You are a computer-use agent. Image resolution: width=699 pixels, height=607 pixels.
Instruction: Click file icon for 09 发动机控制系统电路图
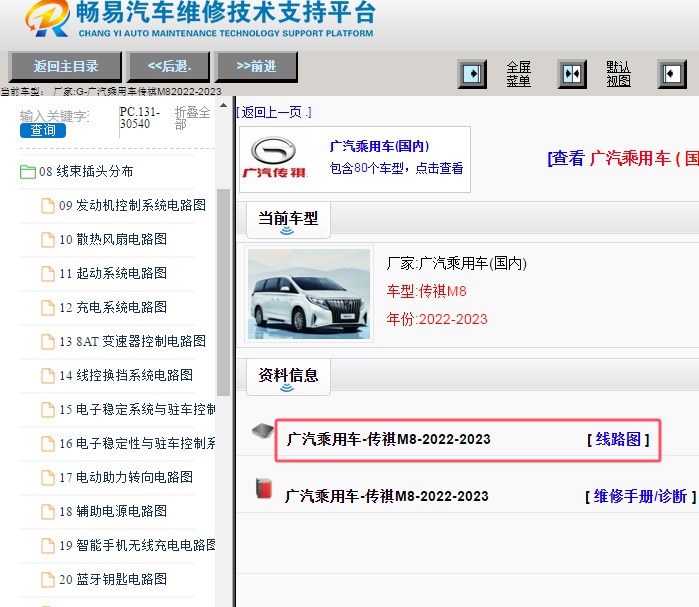point(48,206)
